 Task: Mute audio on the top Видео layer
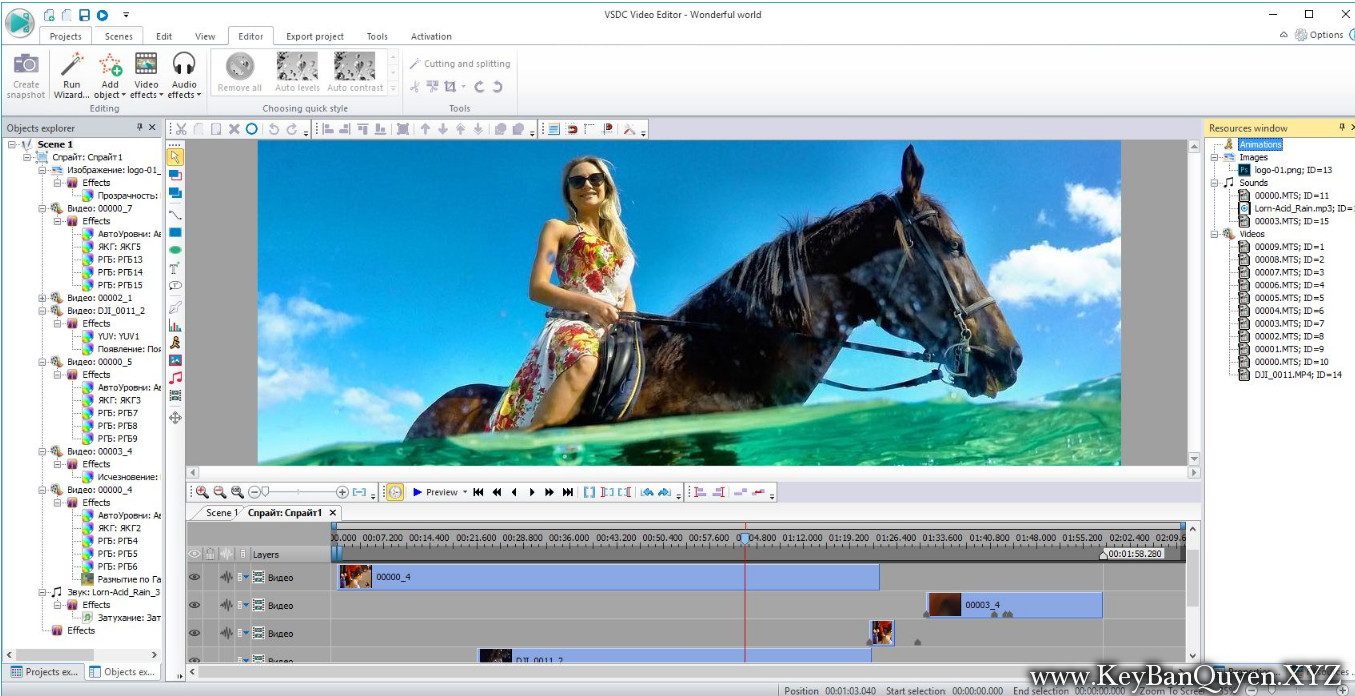click(227, 577)
